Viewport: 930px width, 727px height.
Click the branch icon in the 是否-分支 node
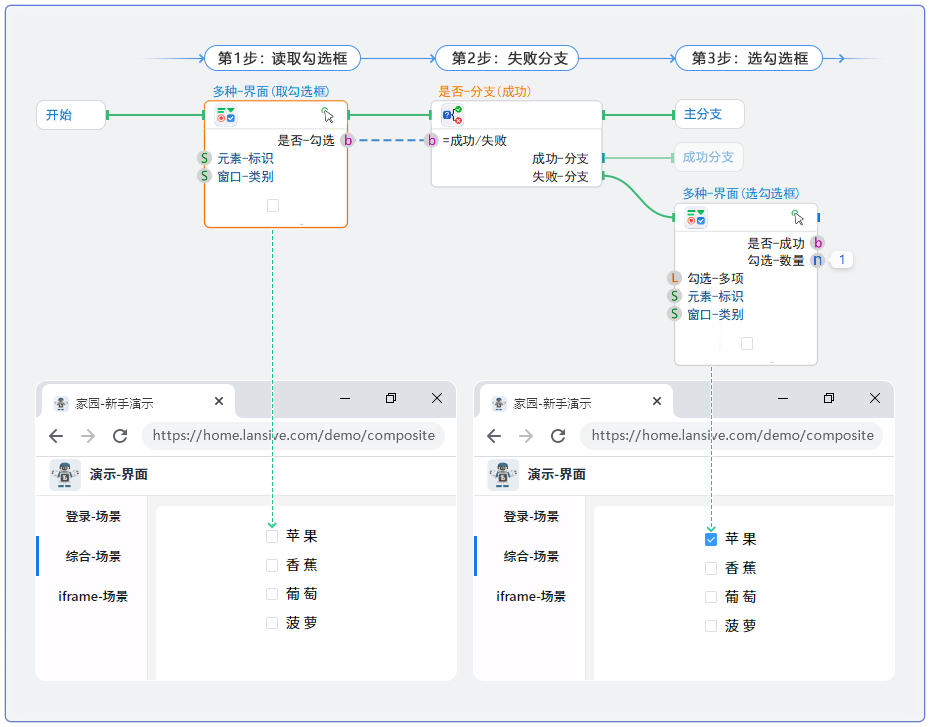452,115
